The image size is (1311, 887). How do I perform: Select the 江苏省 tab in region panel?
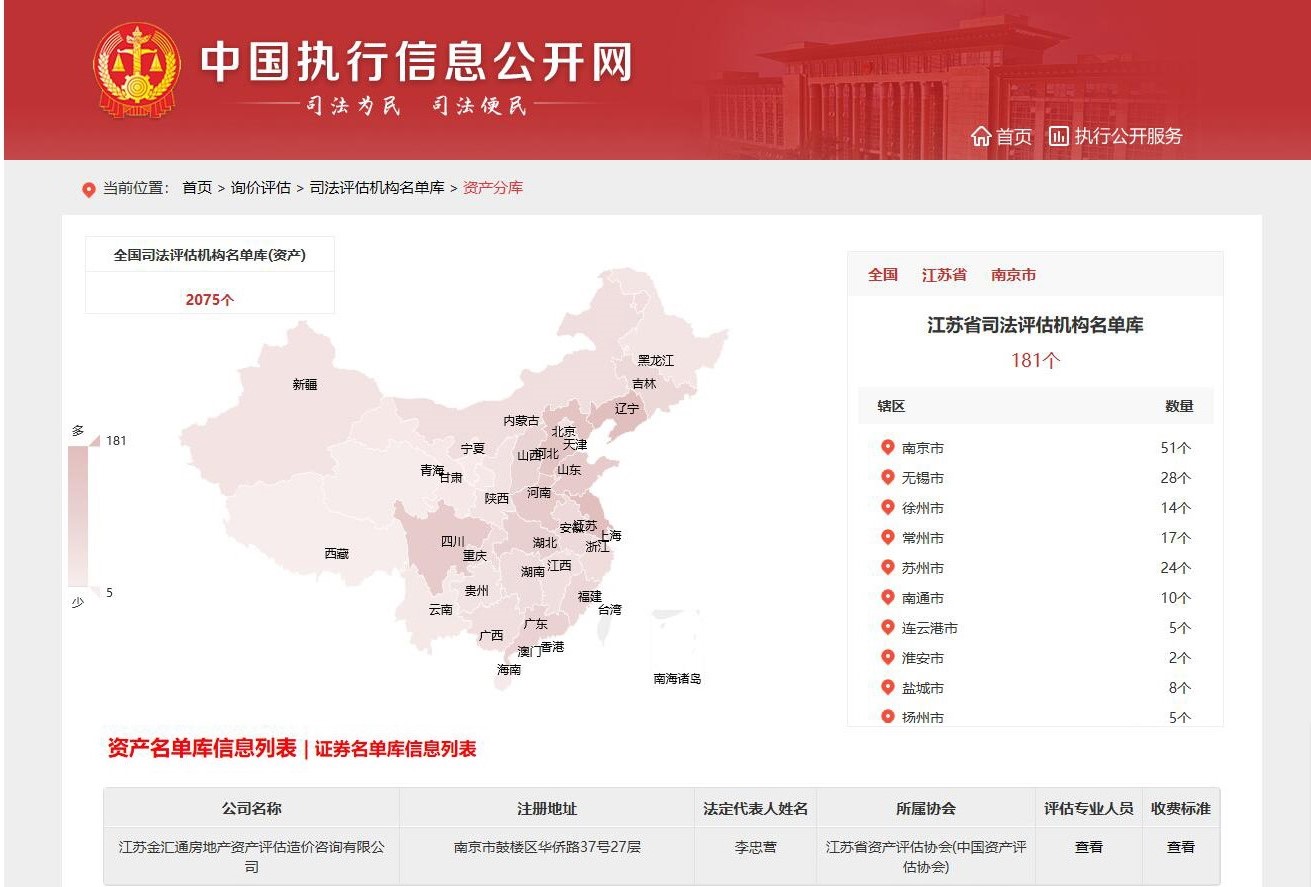pyautogui.click(x=944, y=275)
